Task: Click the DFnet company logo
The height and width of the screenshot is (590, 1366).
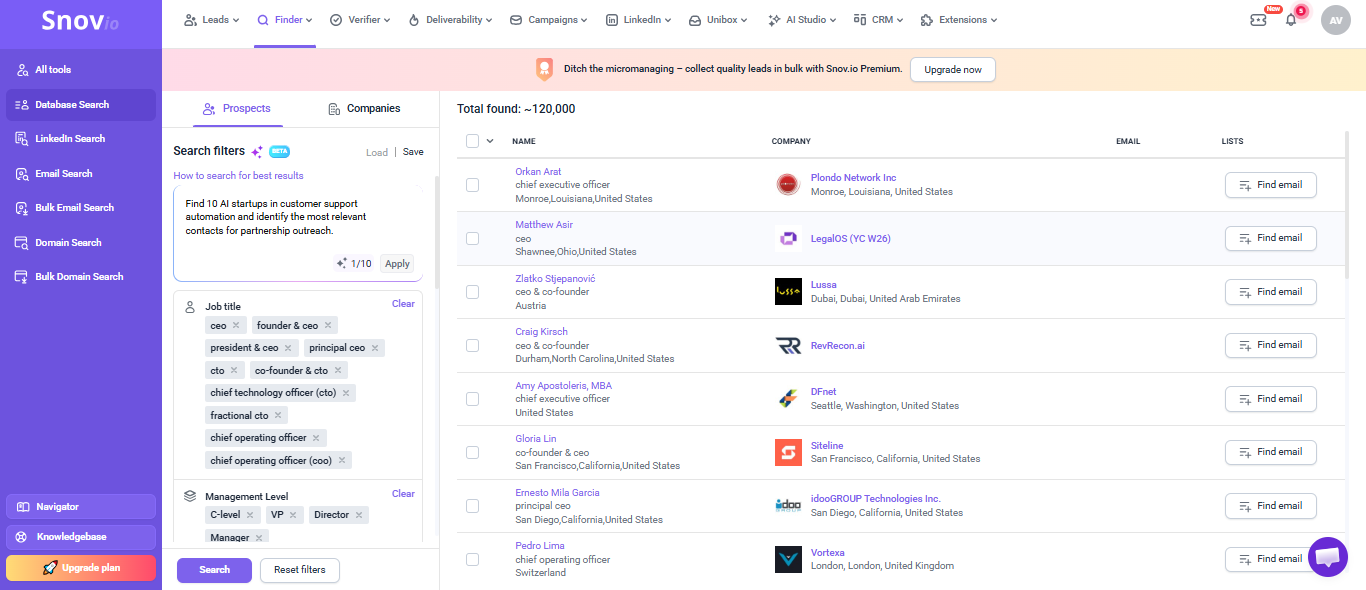Action: [788, 398]
